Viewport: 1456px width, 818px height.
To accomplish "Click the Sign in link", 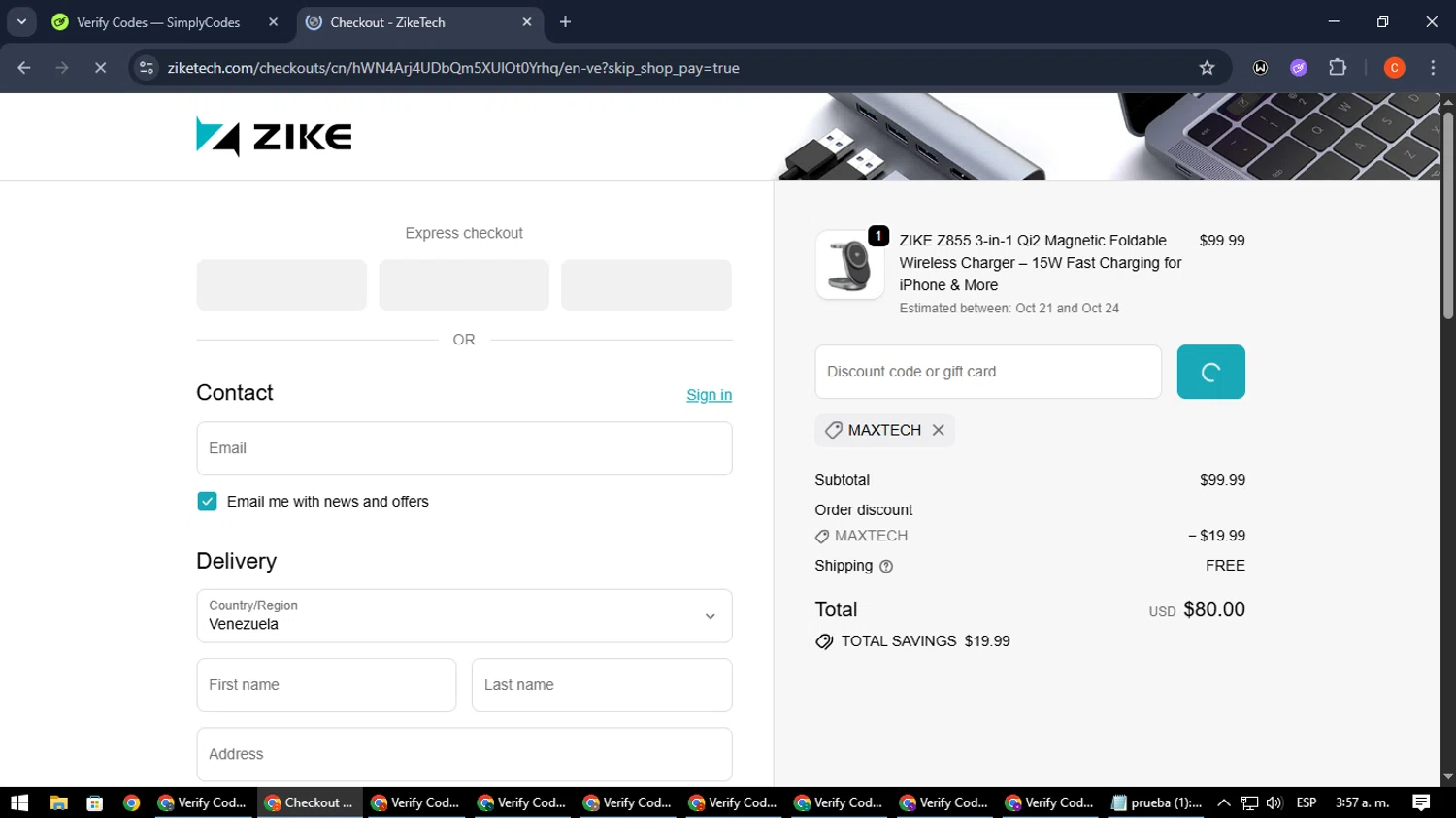I will [x=709, y=395].
